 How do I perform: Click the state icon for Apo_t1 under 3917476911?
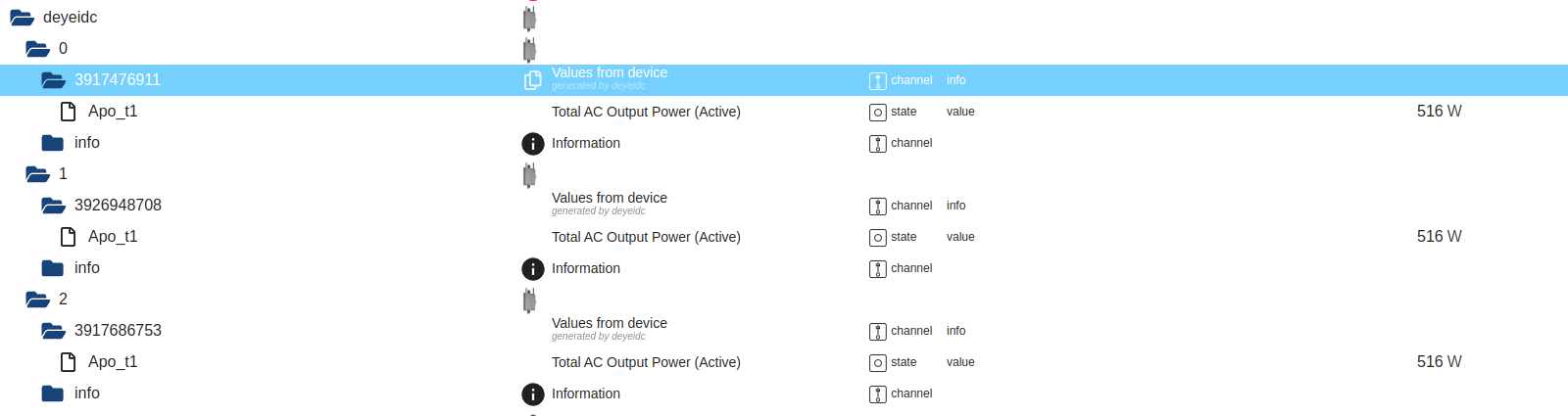[878, 113]
